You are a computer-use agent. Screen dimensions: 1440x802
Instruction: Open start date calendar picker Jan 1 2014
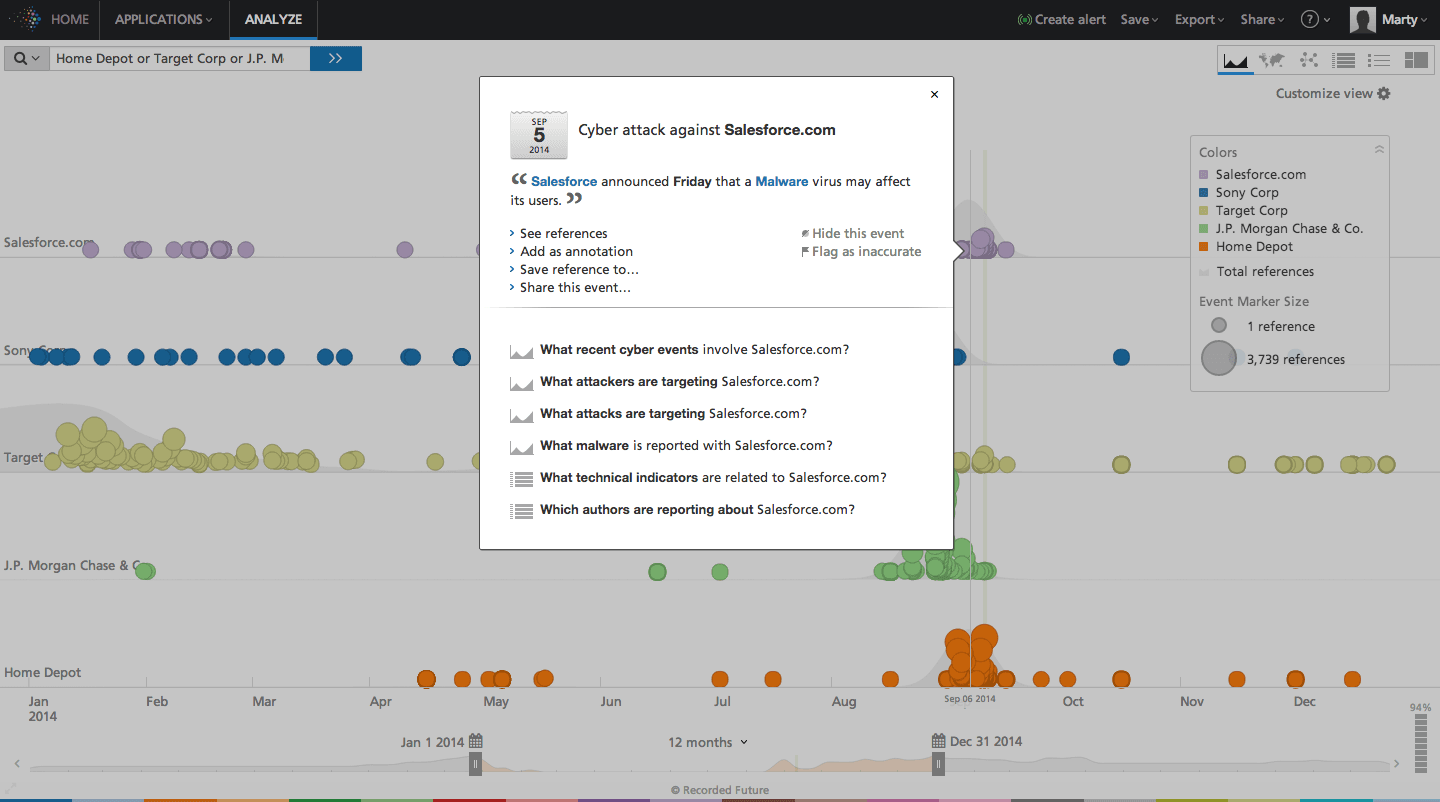click(x=476, y=741)
